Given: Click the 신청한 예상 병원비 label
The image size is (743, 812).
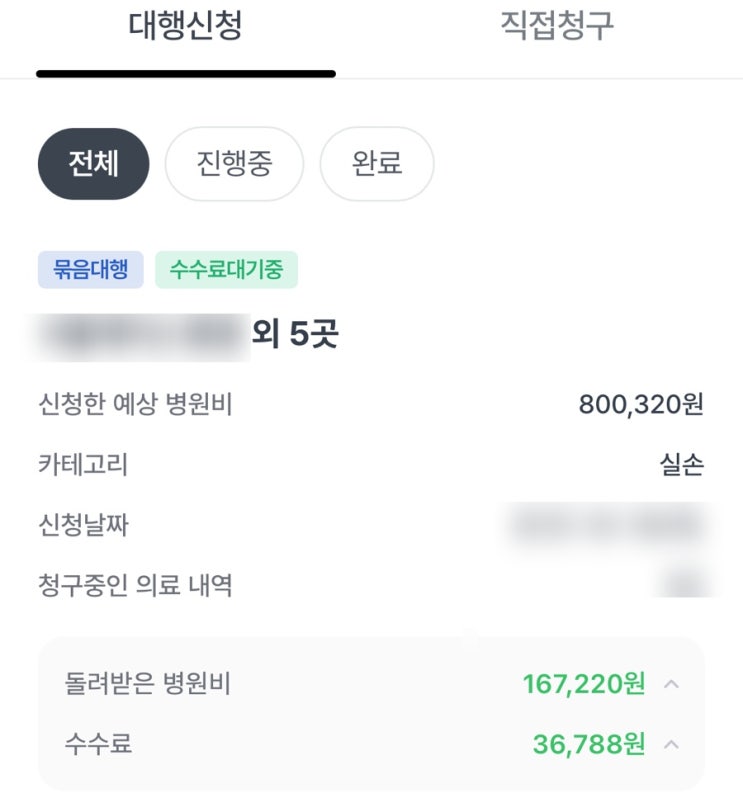Looking at the screenshot, I should point(135,405).
